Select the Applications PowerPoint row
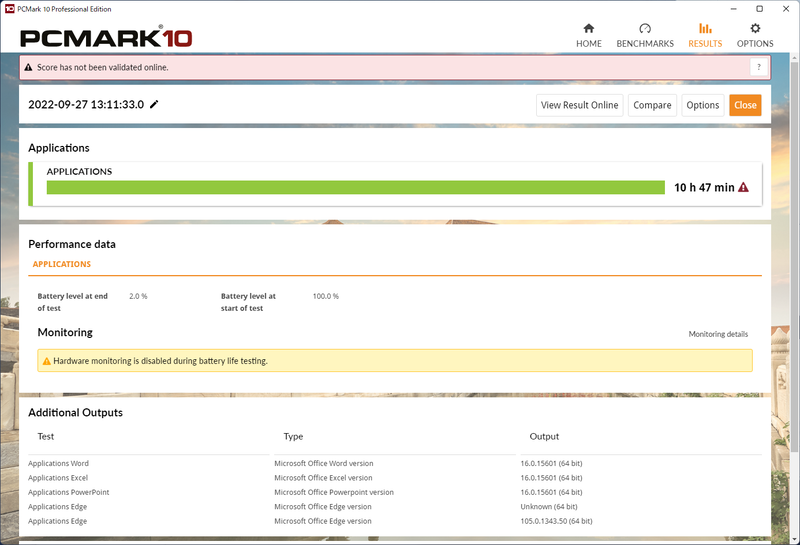 (x=395, y=492)
